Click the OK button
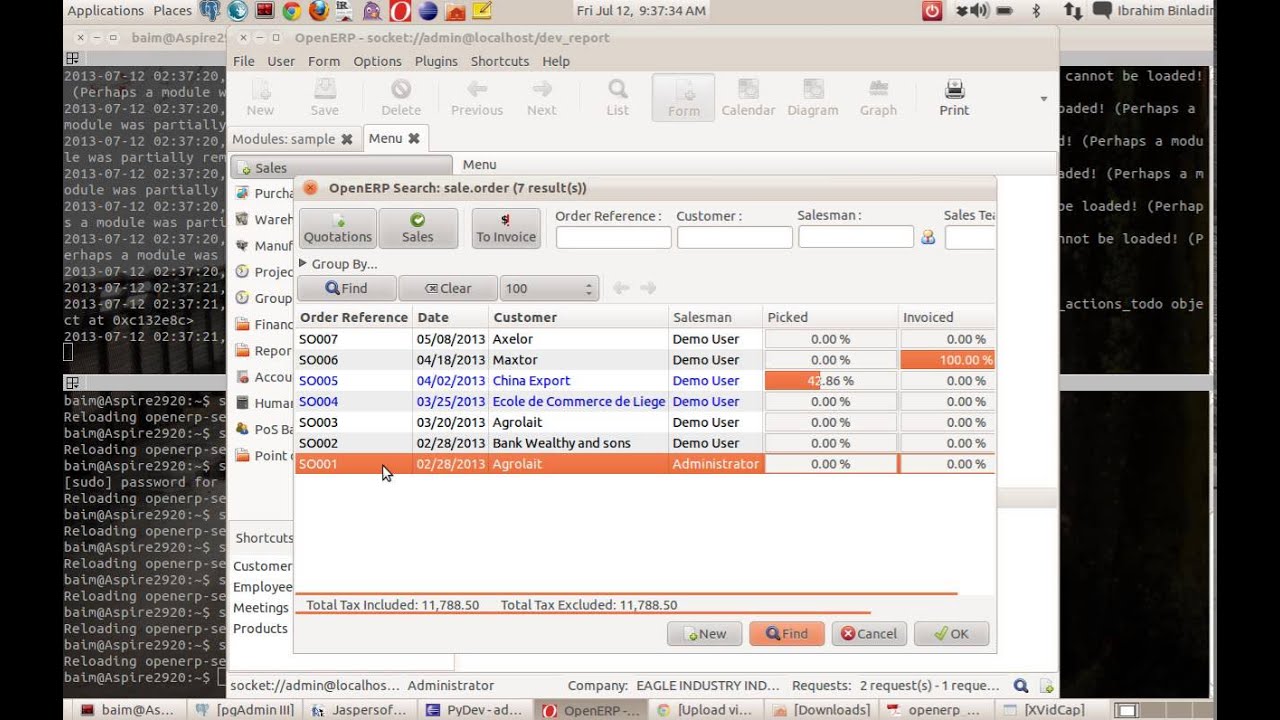Viewport: 1280px width, 720px height. 951,634
